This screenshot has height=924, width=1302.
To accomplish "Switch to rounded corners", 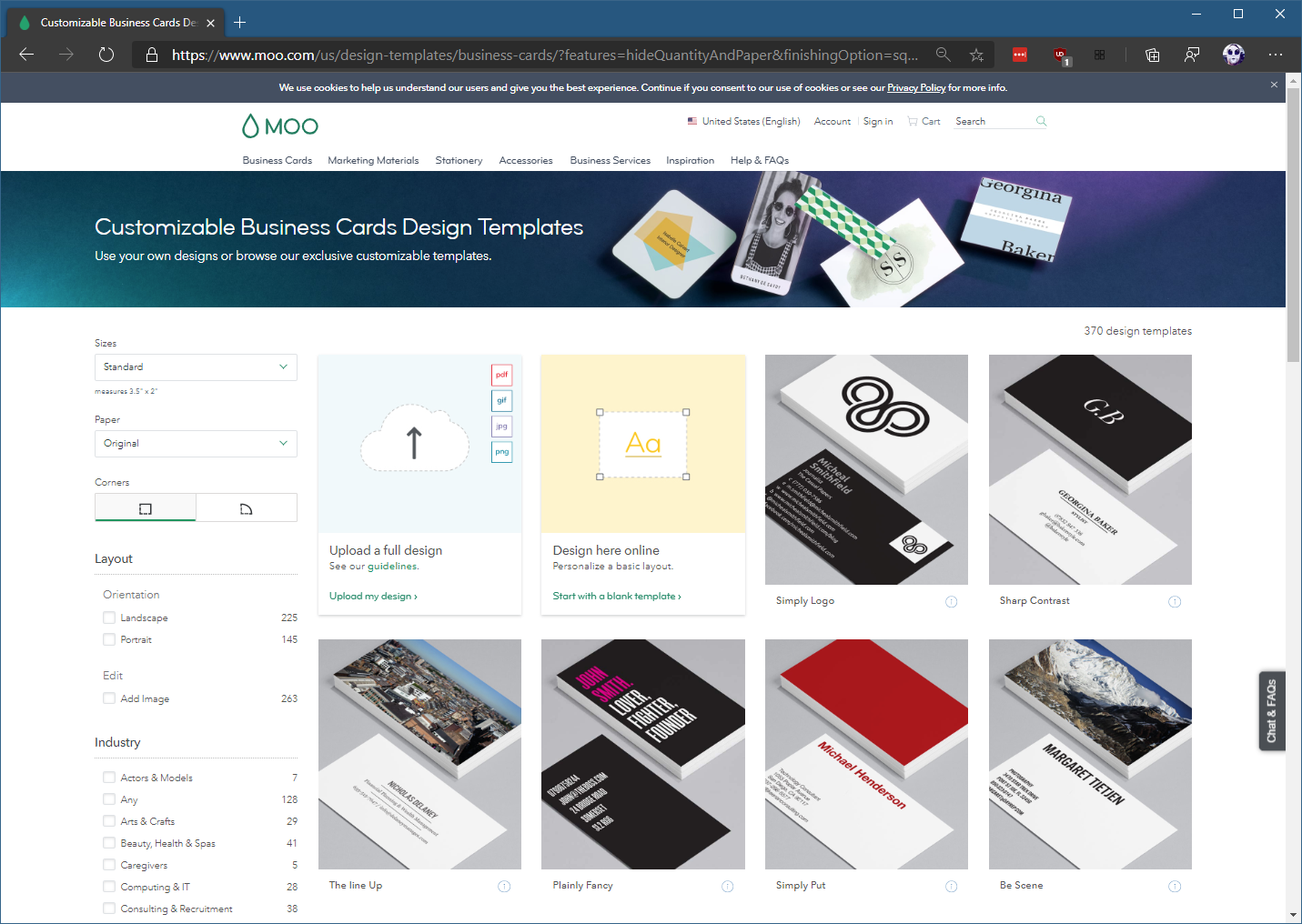I will click(x=246, y=507).
